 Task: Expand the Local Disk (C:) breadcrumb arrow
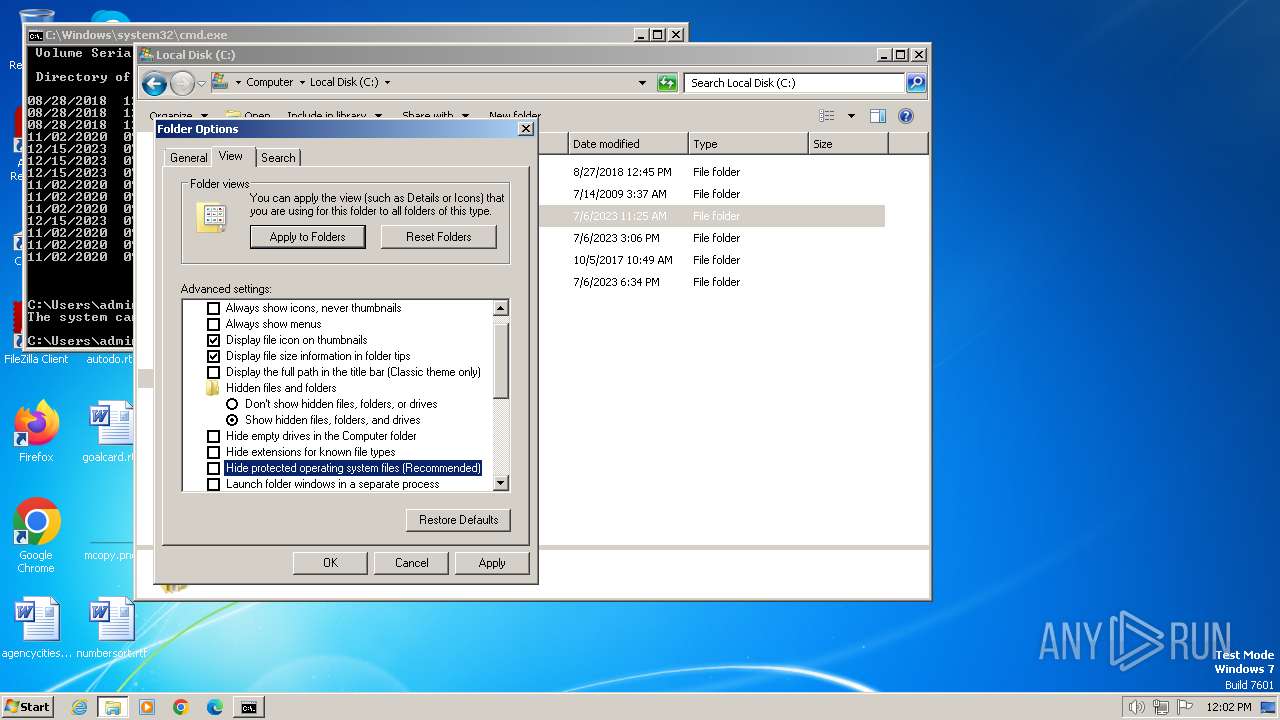tap(387, 83)
